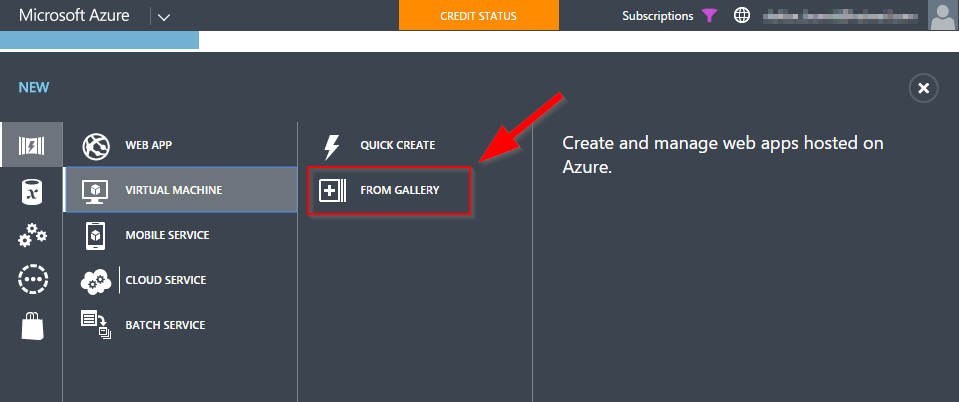Open the CREDIT STATUS banner
The image size is (959, 402).
point(478,15)
